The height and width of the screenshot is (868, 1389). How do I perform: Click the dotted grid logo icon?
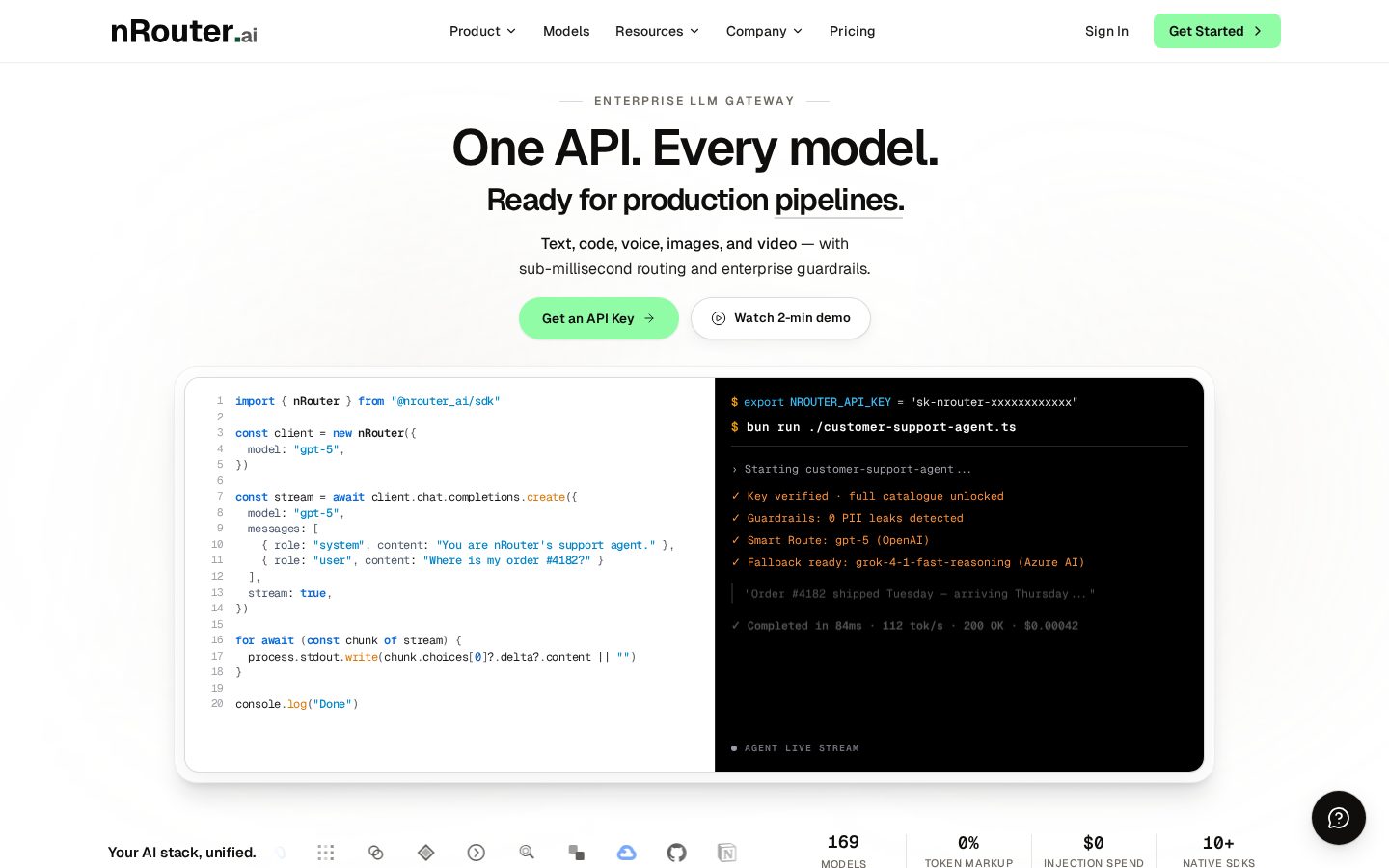click(x=326, y=853)
